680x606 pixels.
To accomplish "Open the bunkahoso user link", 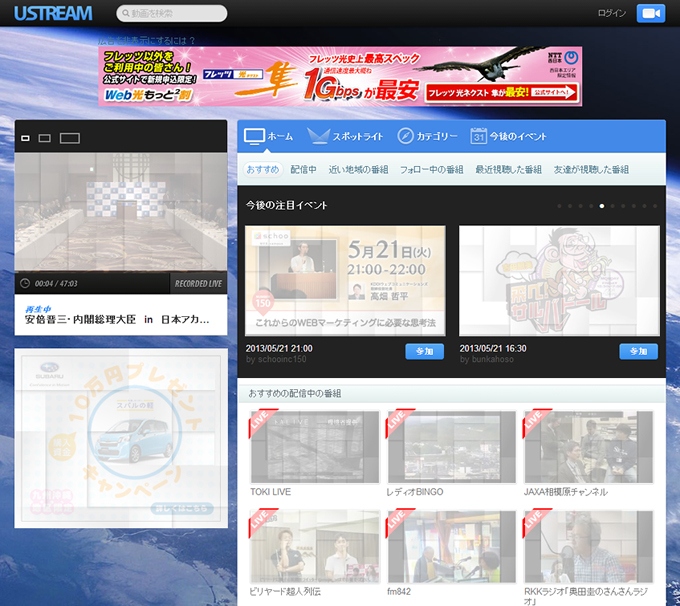I will coord(492,360).
